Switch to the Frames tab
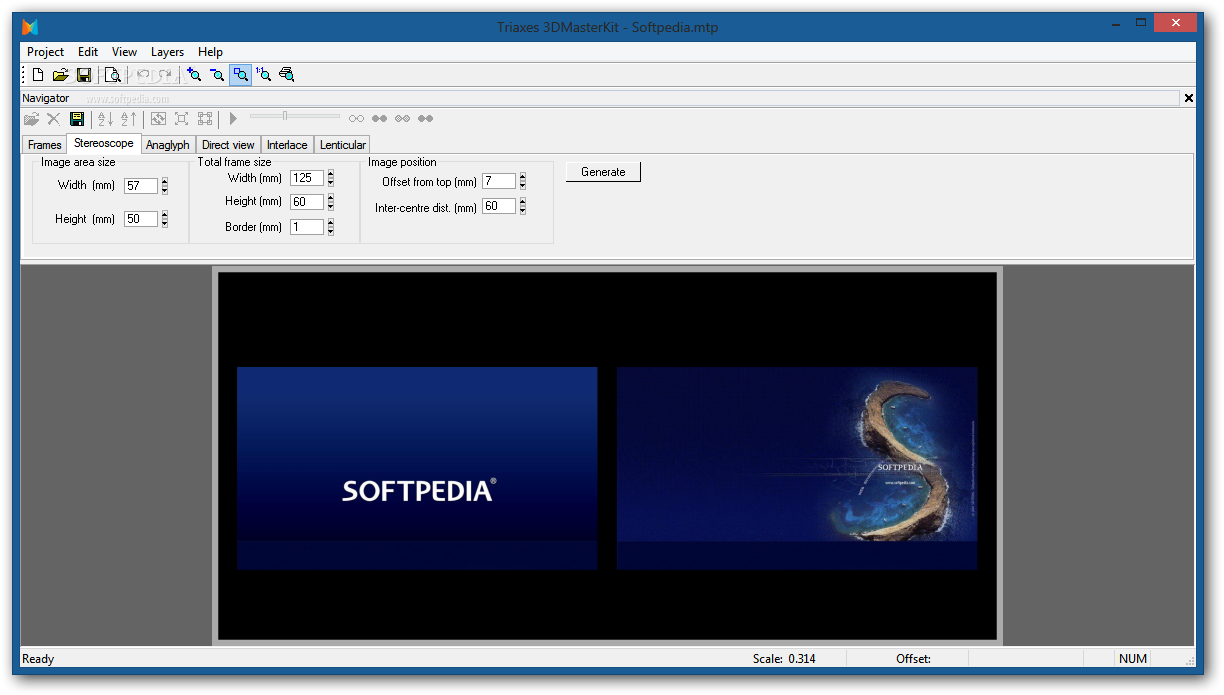The image size is (1224, 695). (45, 145)
